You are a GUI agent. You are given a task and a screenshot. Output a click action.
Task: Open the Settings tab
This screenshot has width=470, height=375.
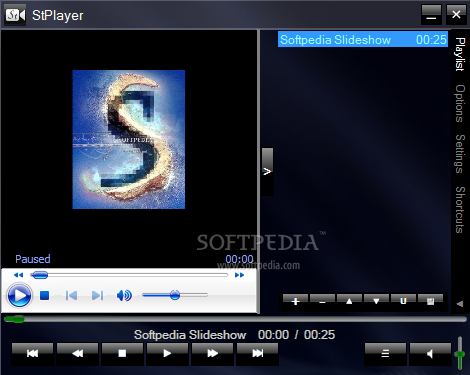tap(460, 154)
